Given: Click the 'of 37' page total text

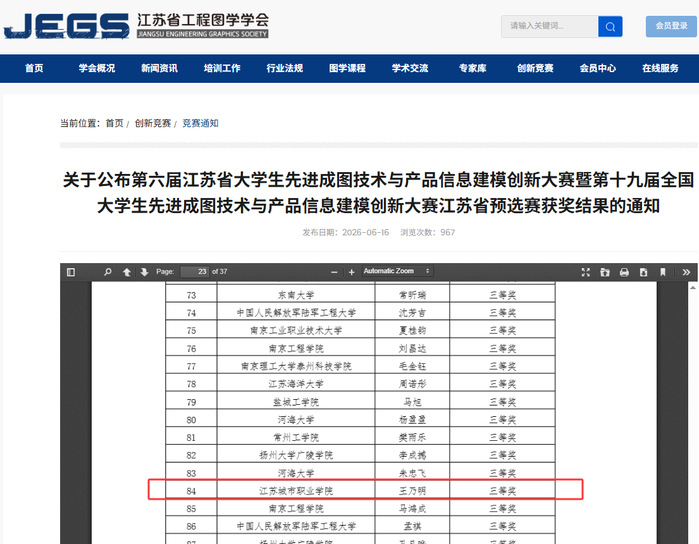Looking at the screenshot, I should [x=220, y=272].
